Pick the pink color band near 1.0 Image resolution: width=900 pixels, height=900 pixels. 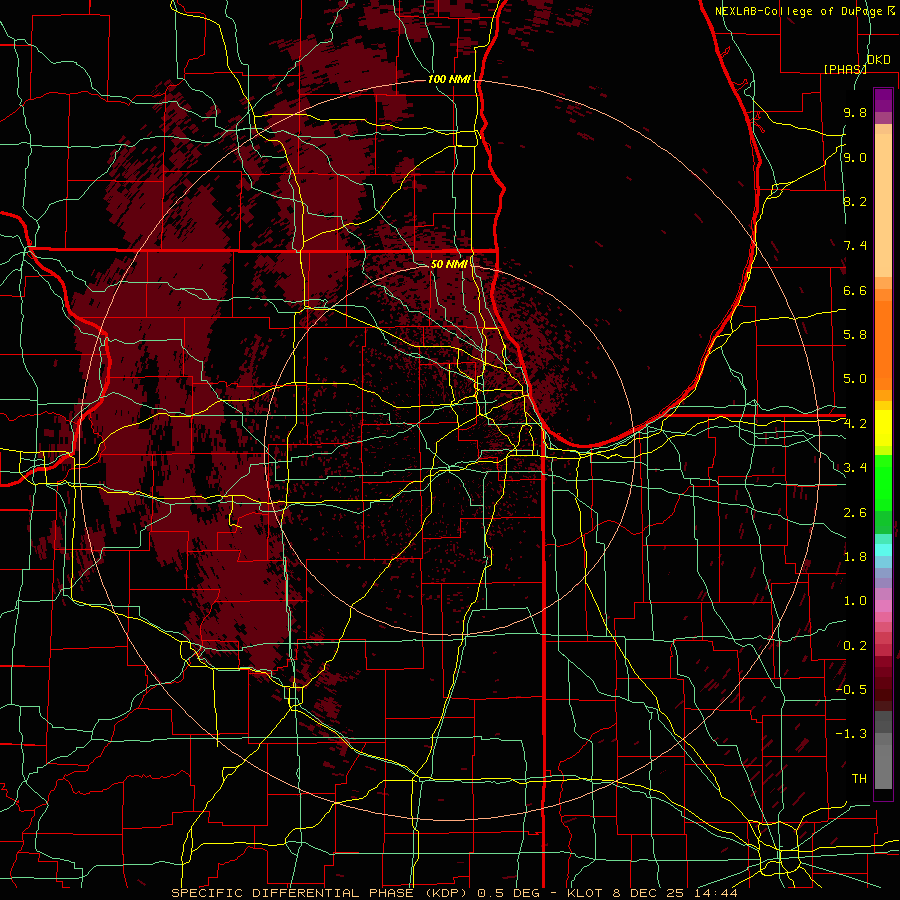coord(883,606)
